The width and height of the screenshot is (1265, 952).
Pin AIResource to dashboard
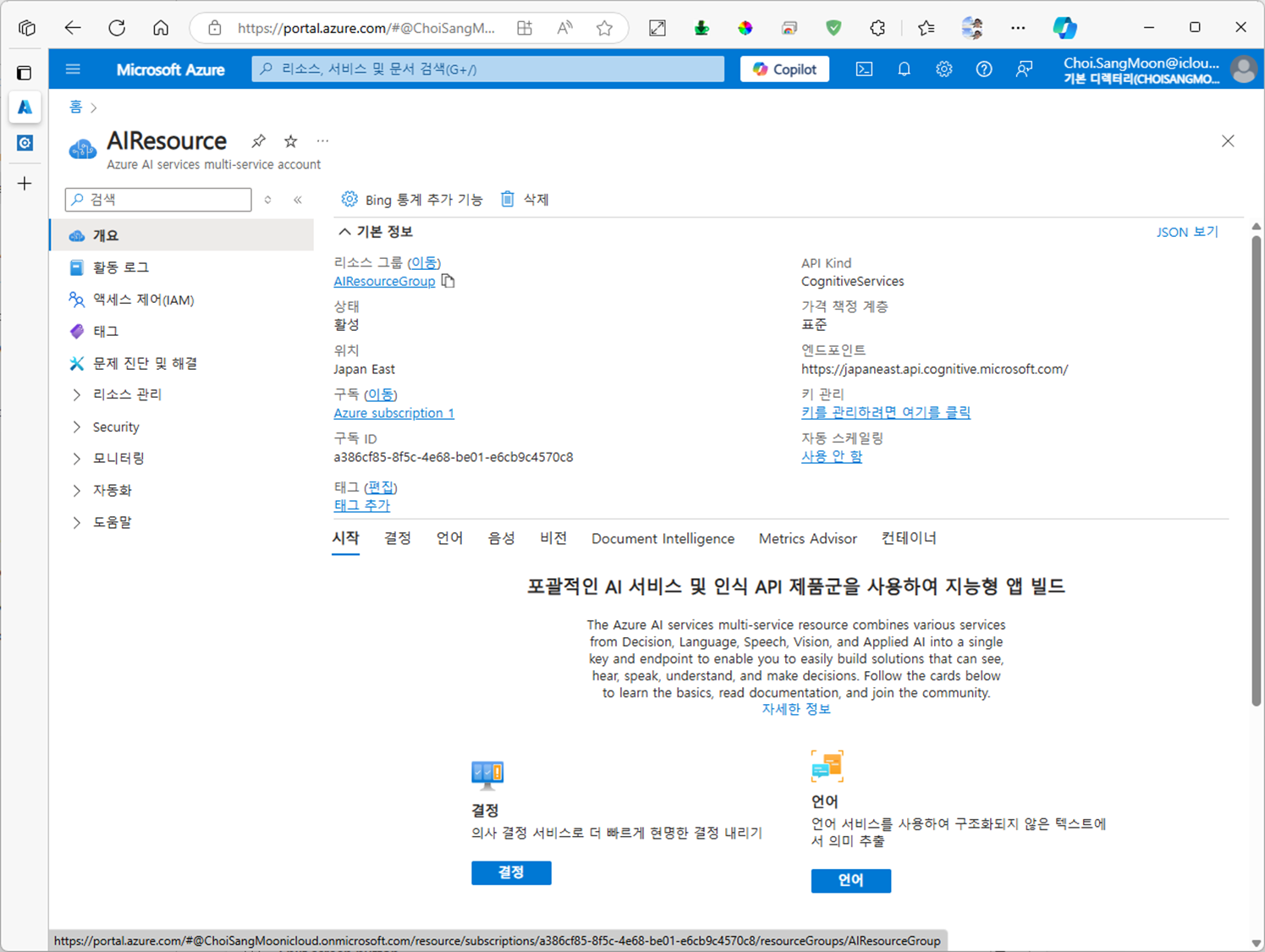point(258,140)
